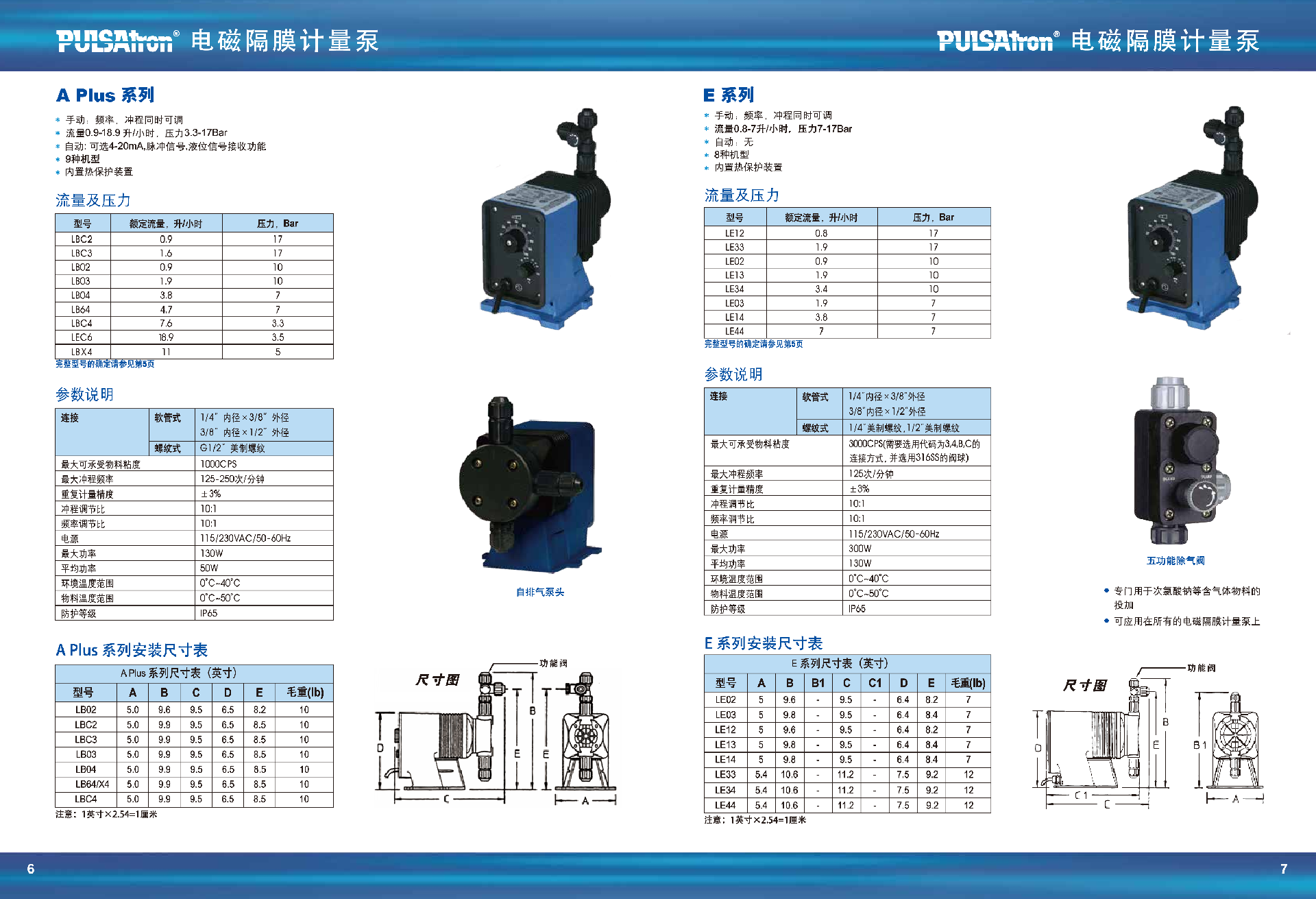Click the LB64/X4 row in dimension table
The image size is (1316, 899).
[194, 784]
